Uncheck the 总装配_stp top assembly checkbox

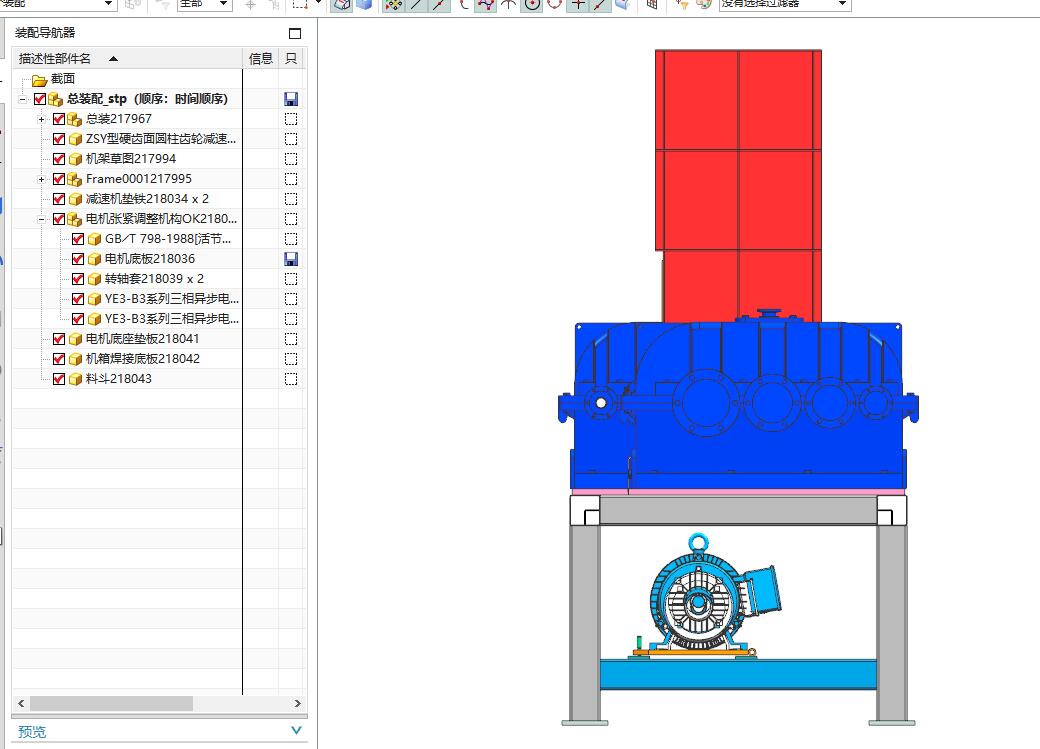(x=40, y=99)
